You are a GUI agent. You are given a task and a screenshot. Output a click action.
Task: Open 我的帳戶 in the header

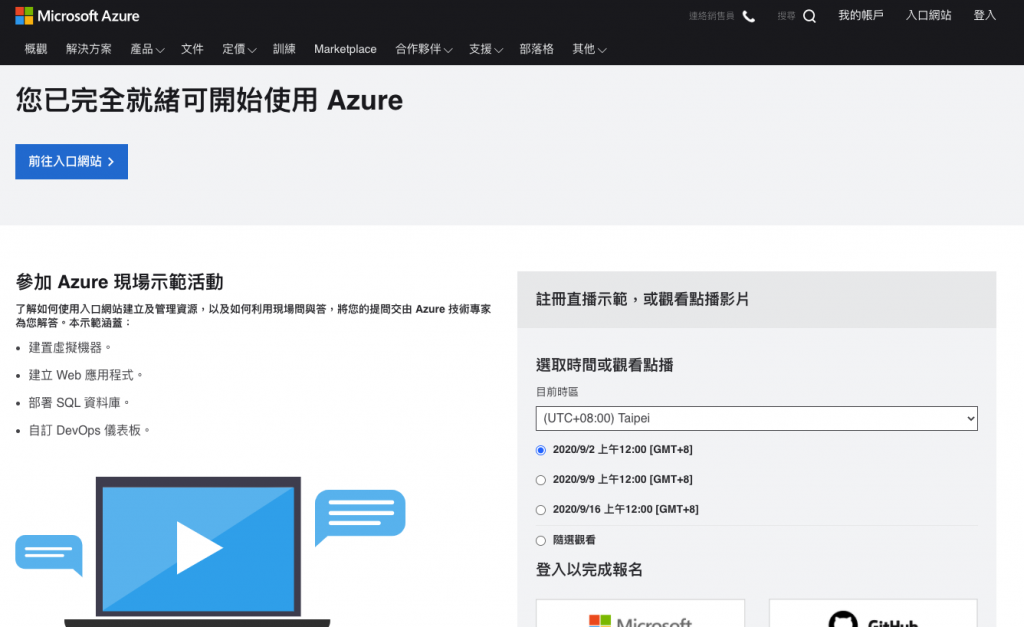tap(861, 16)
